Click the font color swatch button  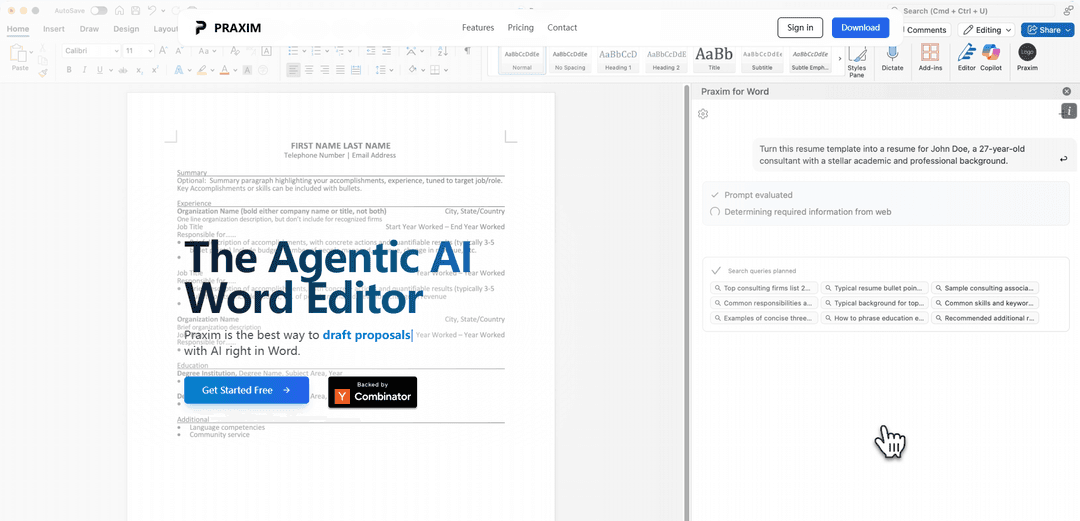(223, 70)
